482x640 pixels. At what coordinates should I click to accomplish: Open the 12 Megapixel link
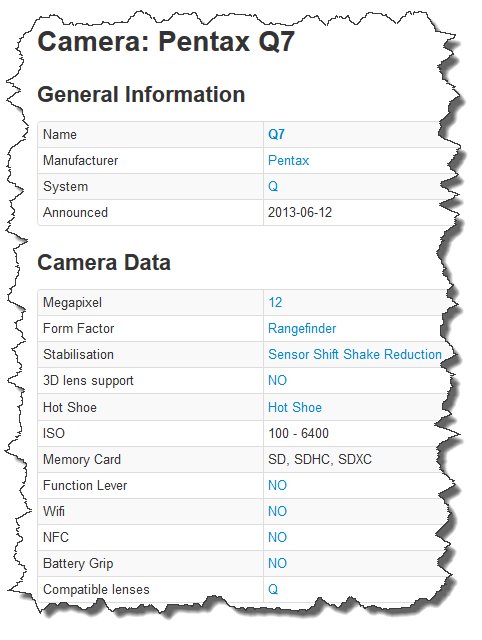tap(275, 302)
